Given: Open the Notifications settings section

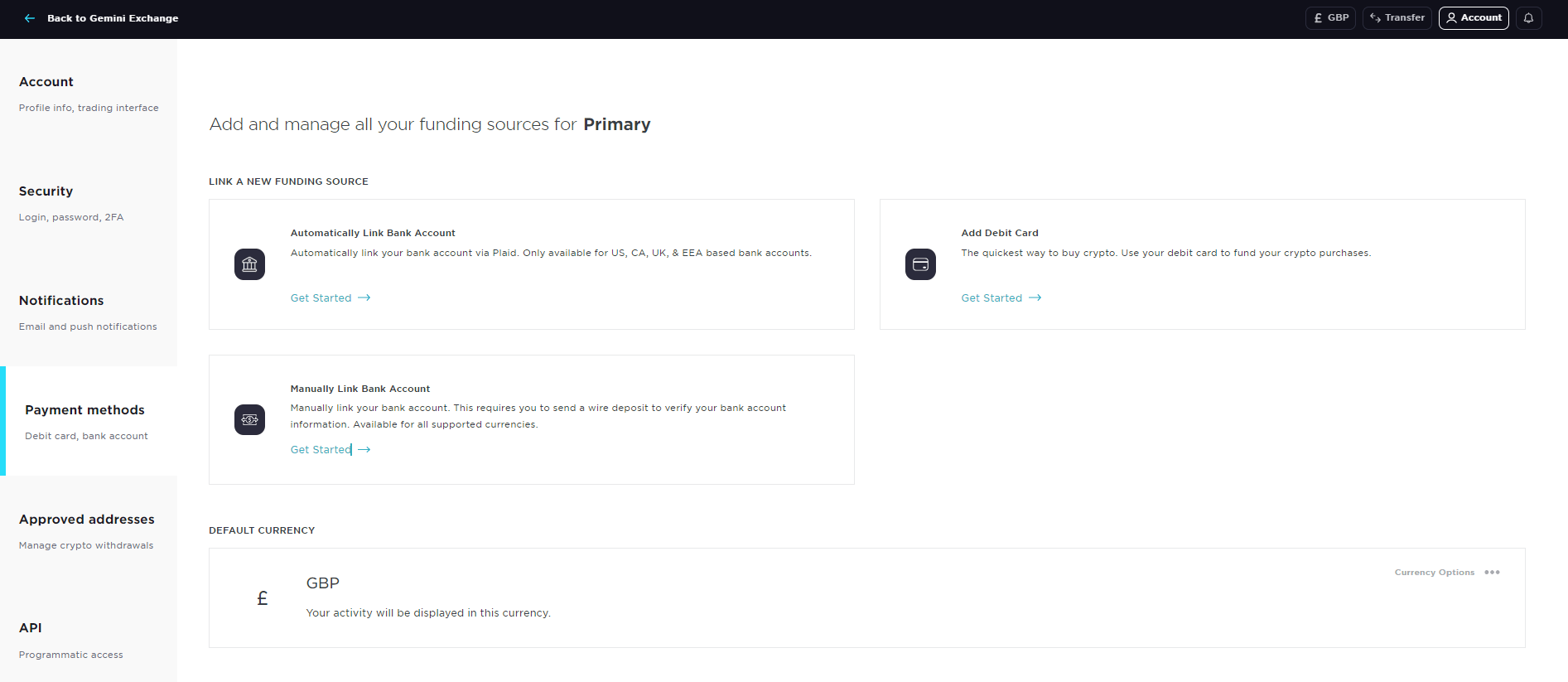Looking at the screenshot, I should (x=89, y=312).
